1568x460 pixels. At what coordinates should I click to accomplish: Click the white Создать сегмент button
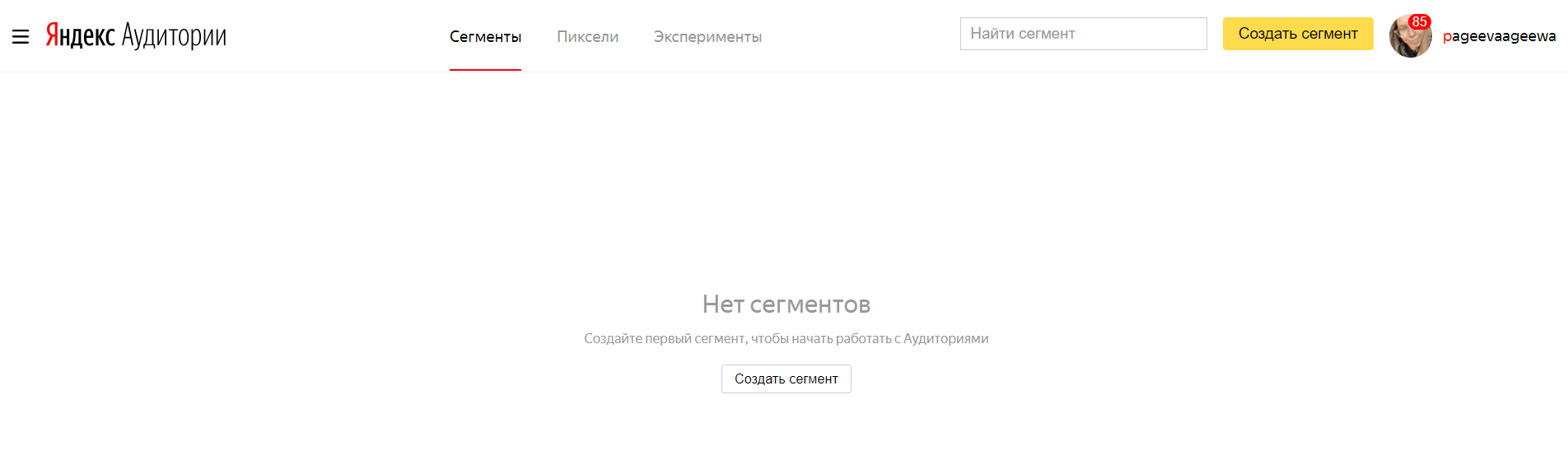[x=786, y=379]
